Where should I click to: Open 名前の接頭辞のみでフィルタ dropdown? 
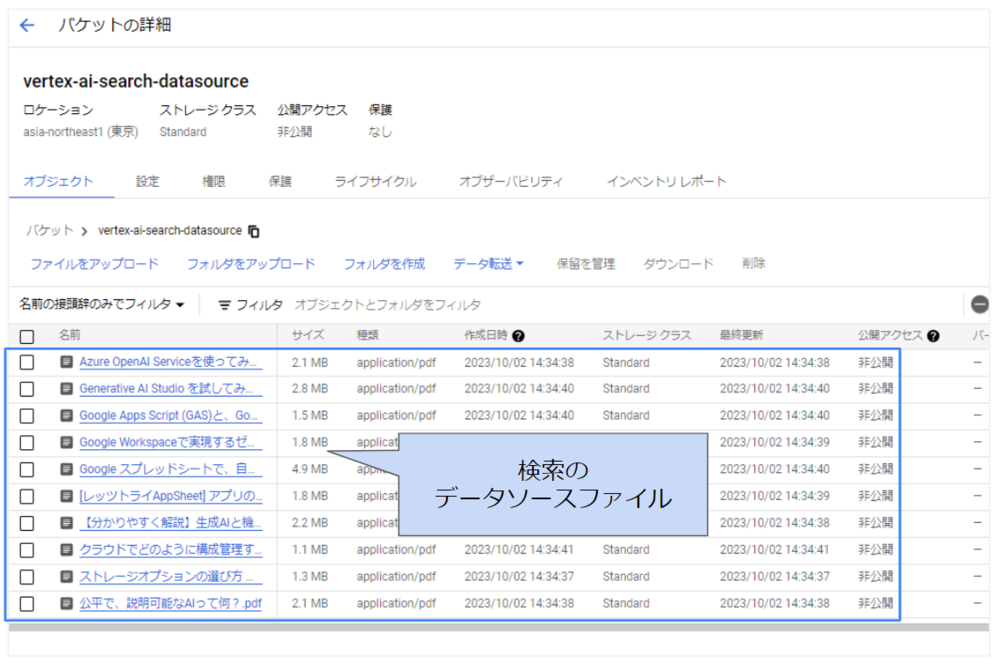(102, 305)
